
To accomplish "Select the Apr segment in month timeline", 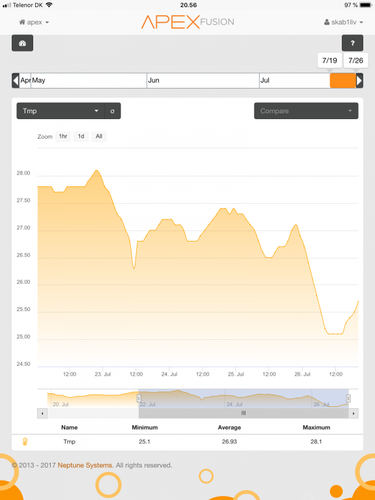I will click(x=25, y=80).
